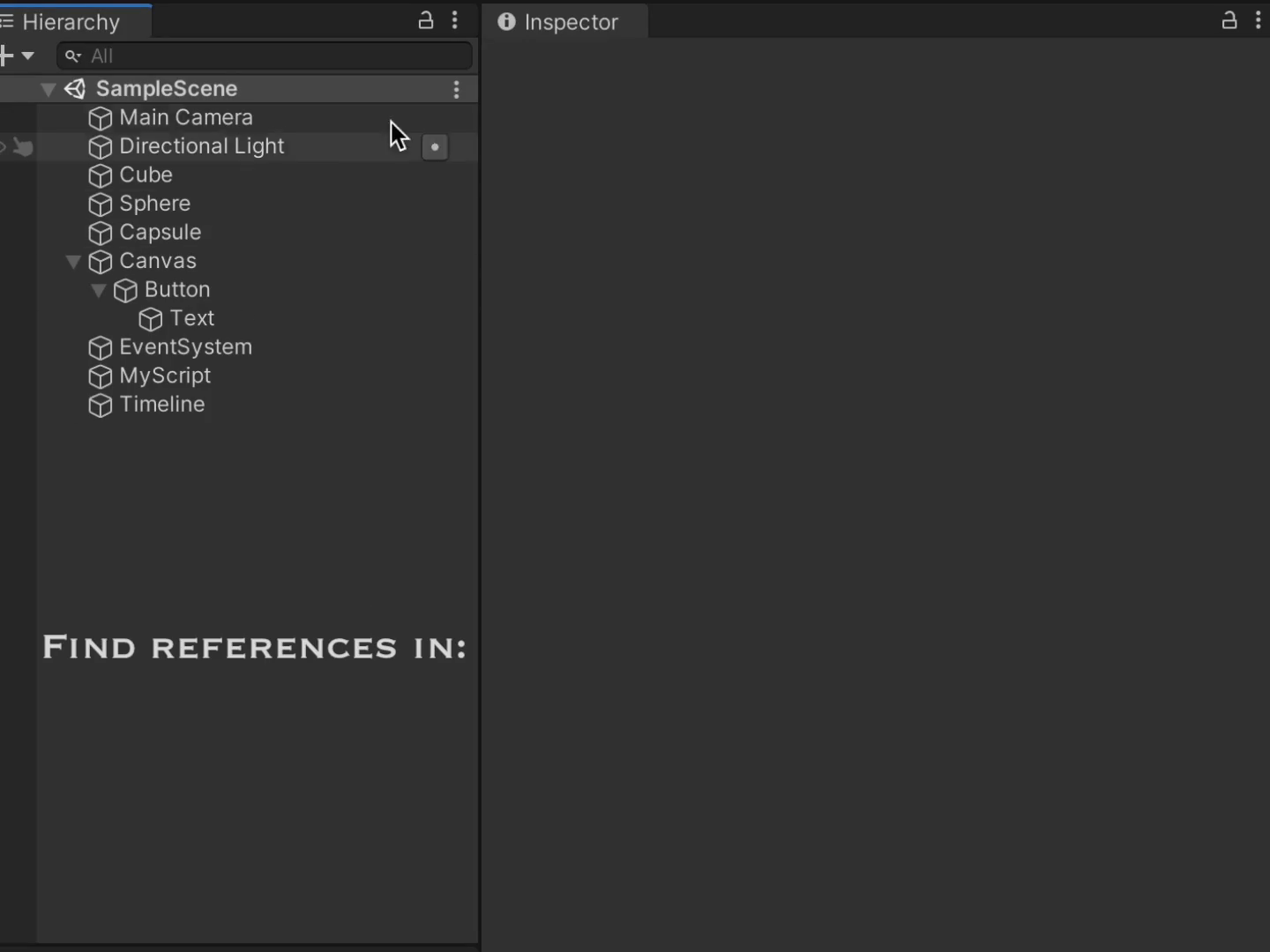Switch to the Inspector tab

tap(564, 22)
